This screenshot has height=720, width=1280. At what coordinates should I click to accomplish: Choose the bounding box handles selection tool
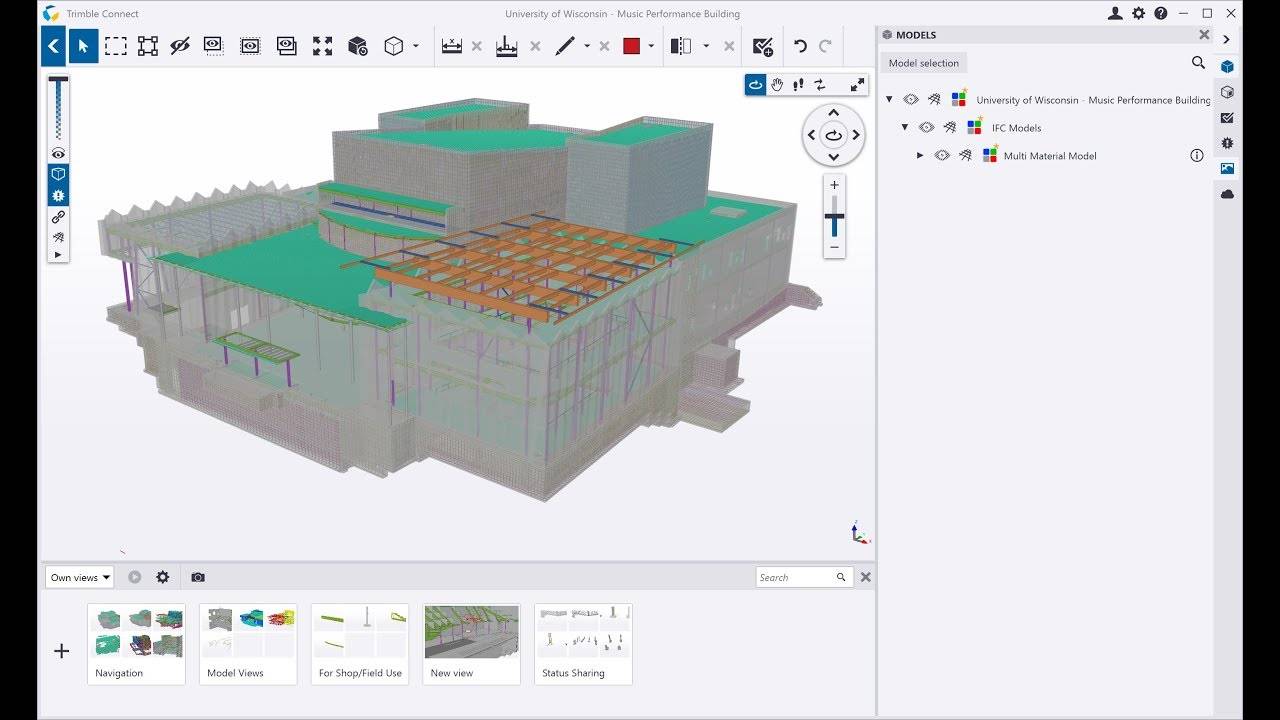point(148,46)
